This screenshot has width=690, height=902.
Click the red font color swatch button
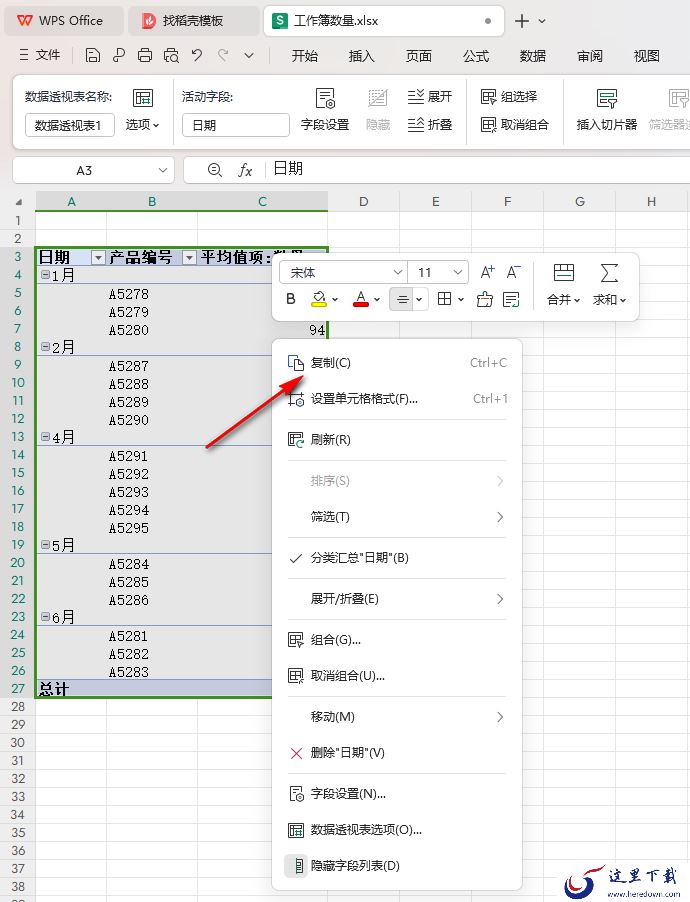(361, 299)
